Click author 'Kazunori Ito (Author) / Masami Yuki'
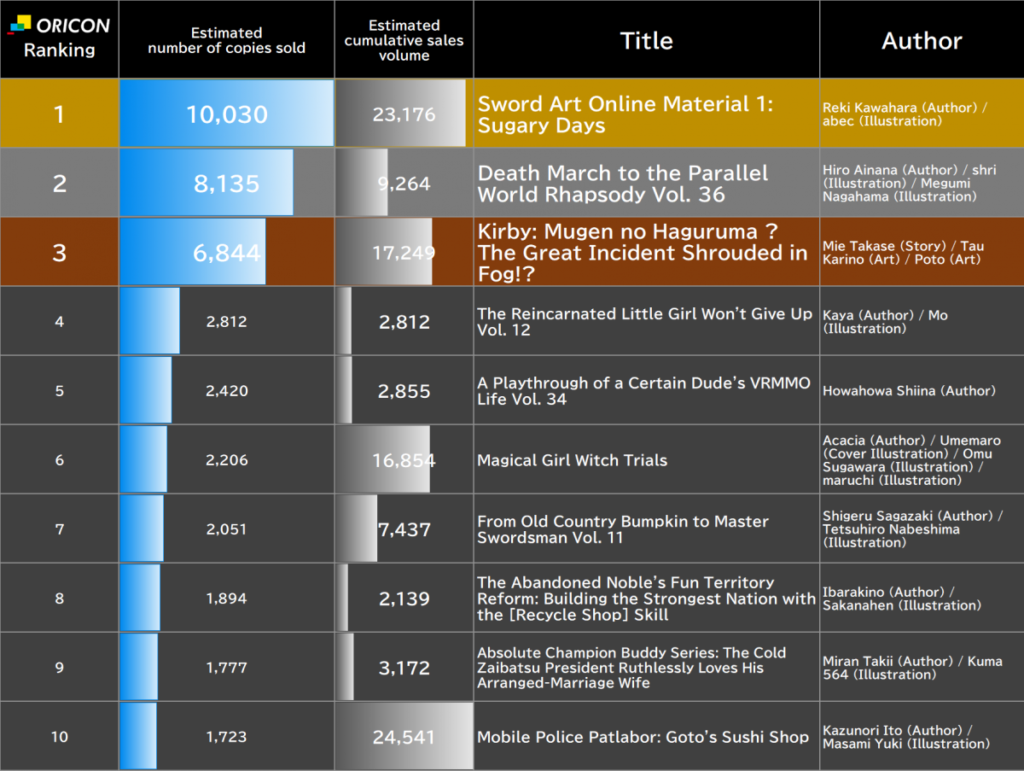The height and width of the screenshot is (771, 1024). click(906, 737)
